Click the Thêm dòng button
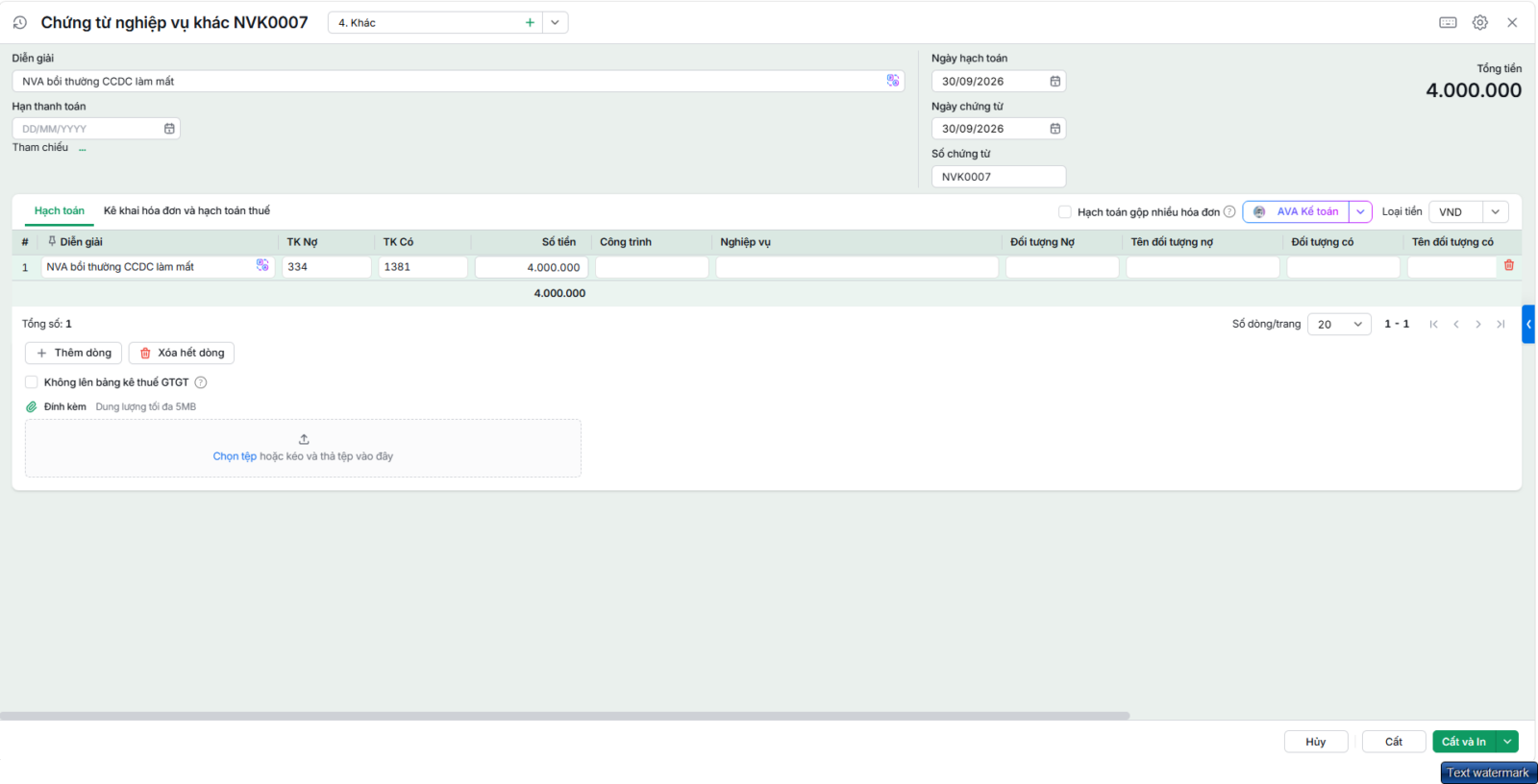This screenshot has width=1538, height=784. pyautogui.click(x=73, y=353)
